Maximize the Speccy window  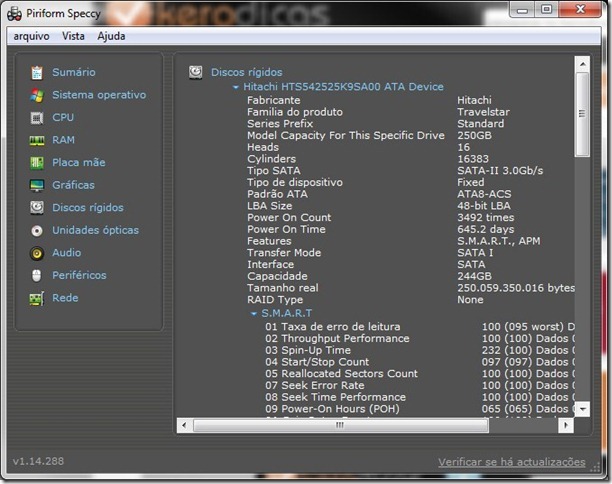coord(546,9)
